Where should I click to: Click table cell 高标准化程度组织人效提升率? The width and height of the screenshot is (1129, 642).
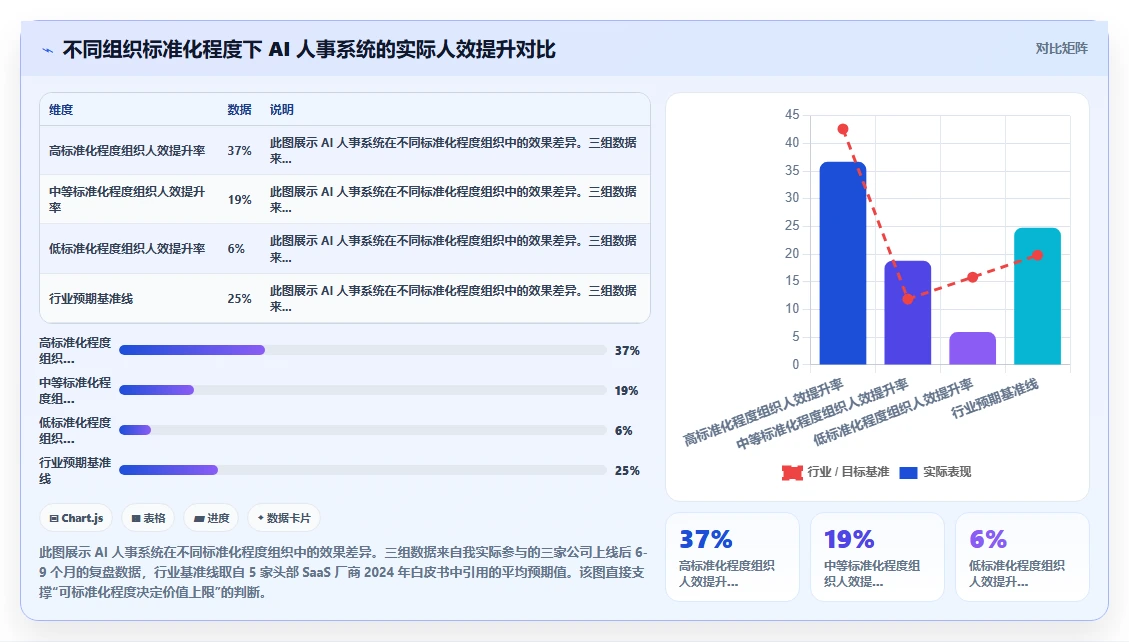coord(127,150)
